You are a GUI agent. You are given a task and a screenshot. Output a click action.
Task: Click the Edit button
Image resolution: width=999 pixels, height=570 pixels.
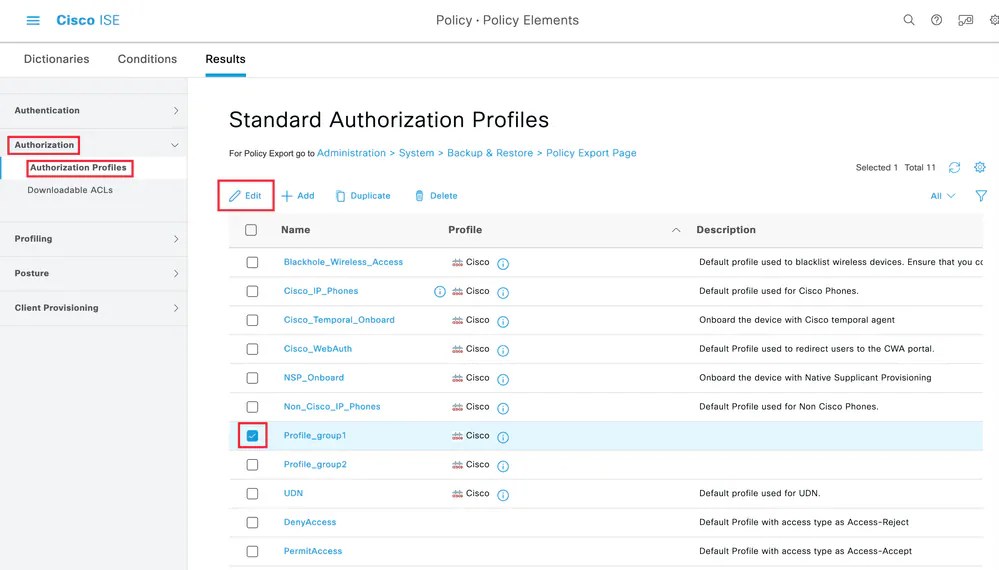click(x=245, y=196)
